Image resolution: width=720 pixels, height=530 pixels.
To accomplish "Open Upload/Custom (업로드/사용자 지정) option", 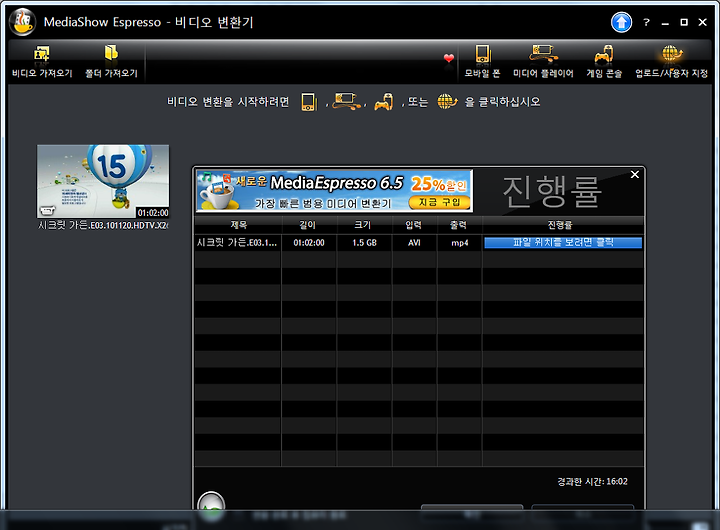I will point(671,61).
